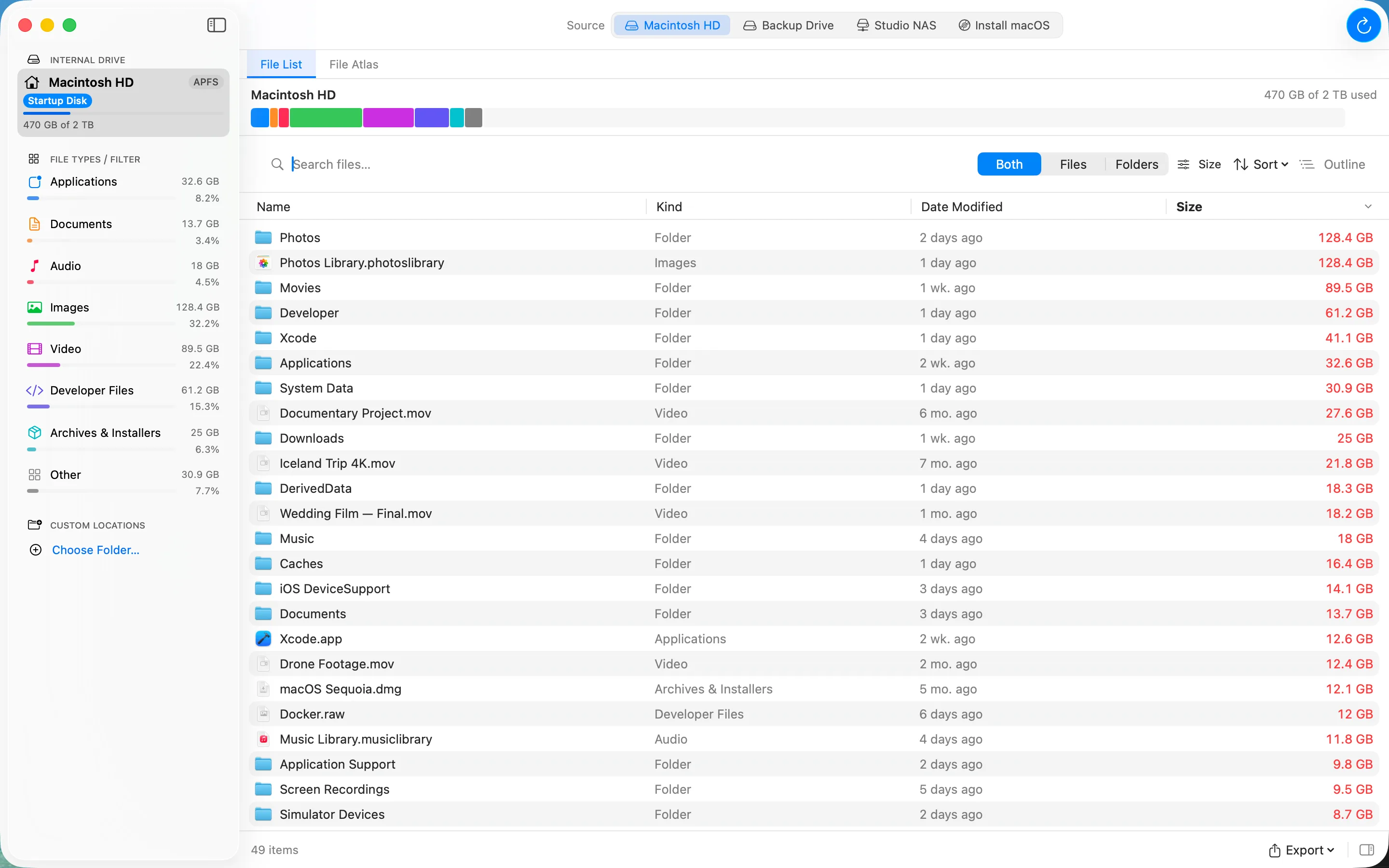Click the Images filter icon
The height and width of the screenshot is (868, 1389).
click(x=34, y=308)
